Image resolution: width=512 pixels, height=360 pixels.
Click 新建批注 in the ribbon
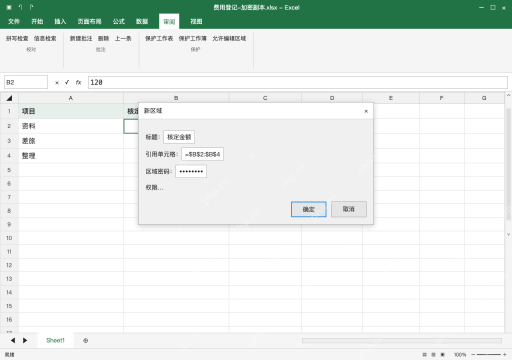81,38
